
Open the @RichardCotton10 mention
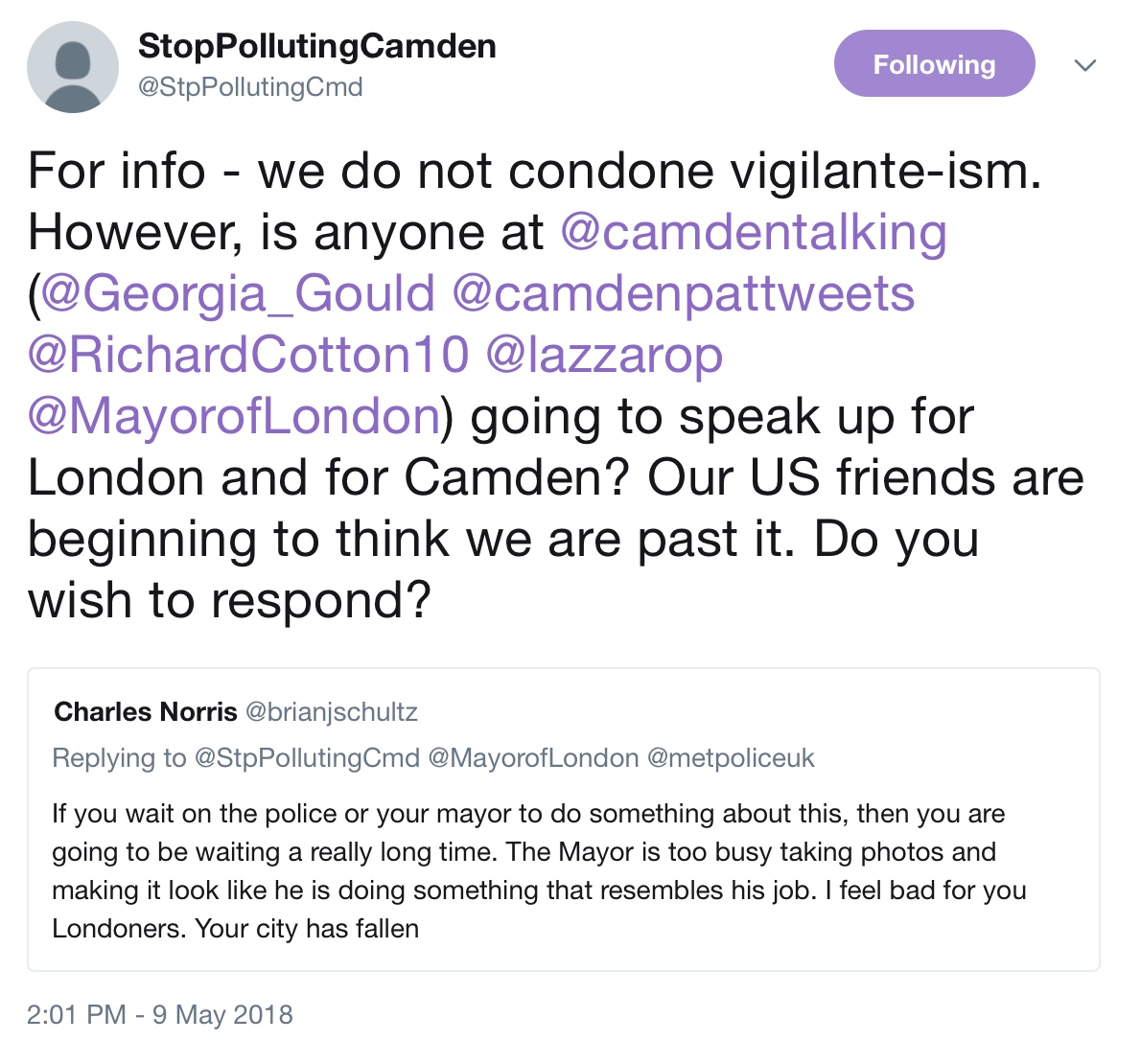coord(248,355)
